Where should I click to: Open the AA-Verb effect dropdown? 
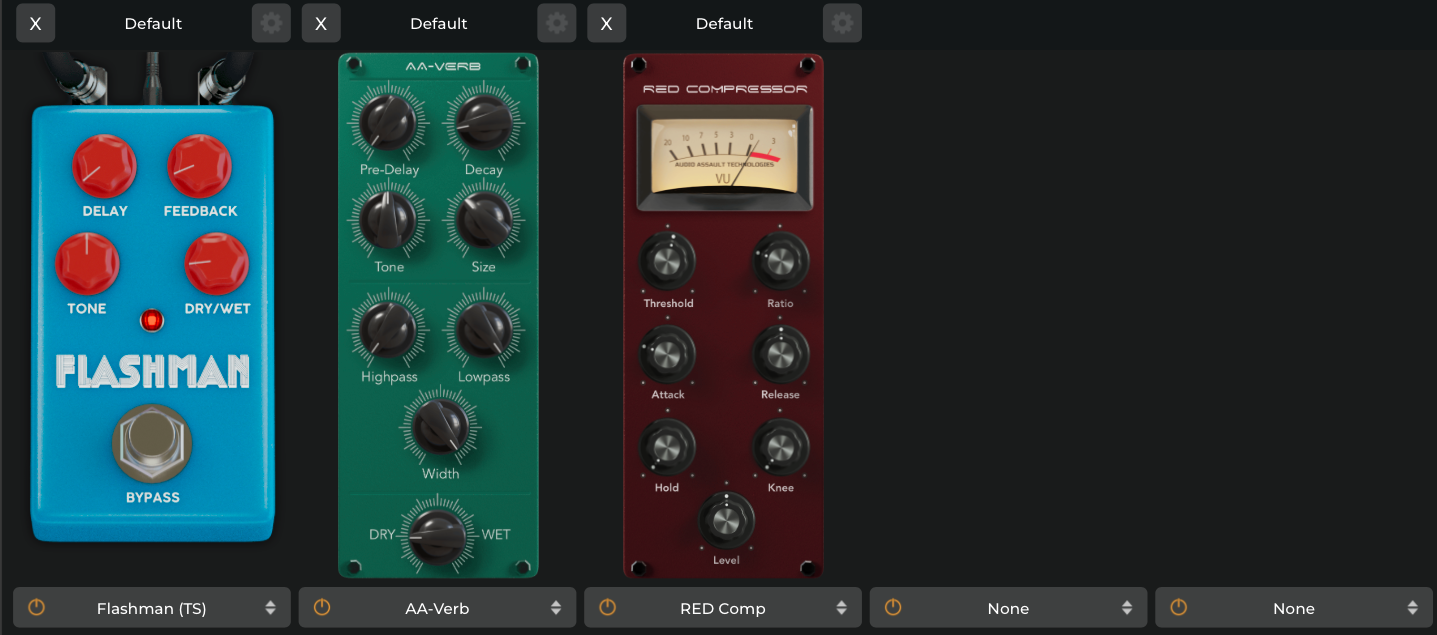[x=437, y=608]
